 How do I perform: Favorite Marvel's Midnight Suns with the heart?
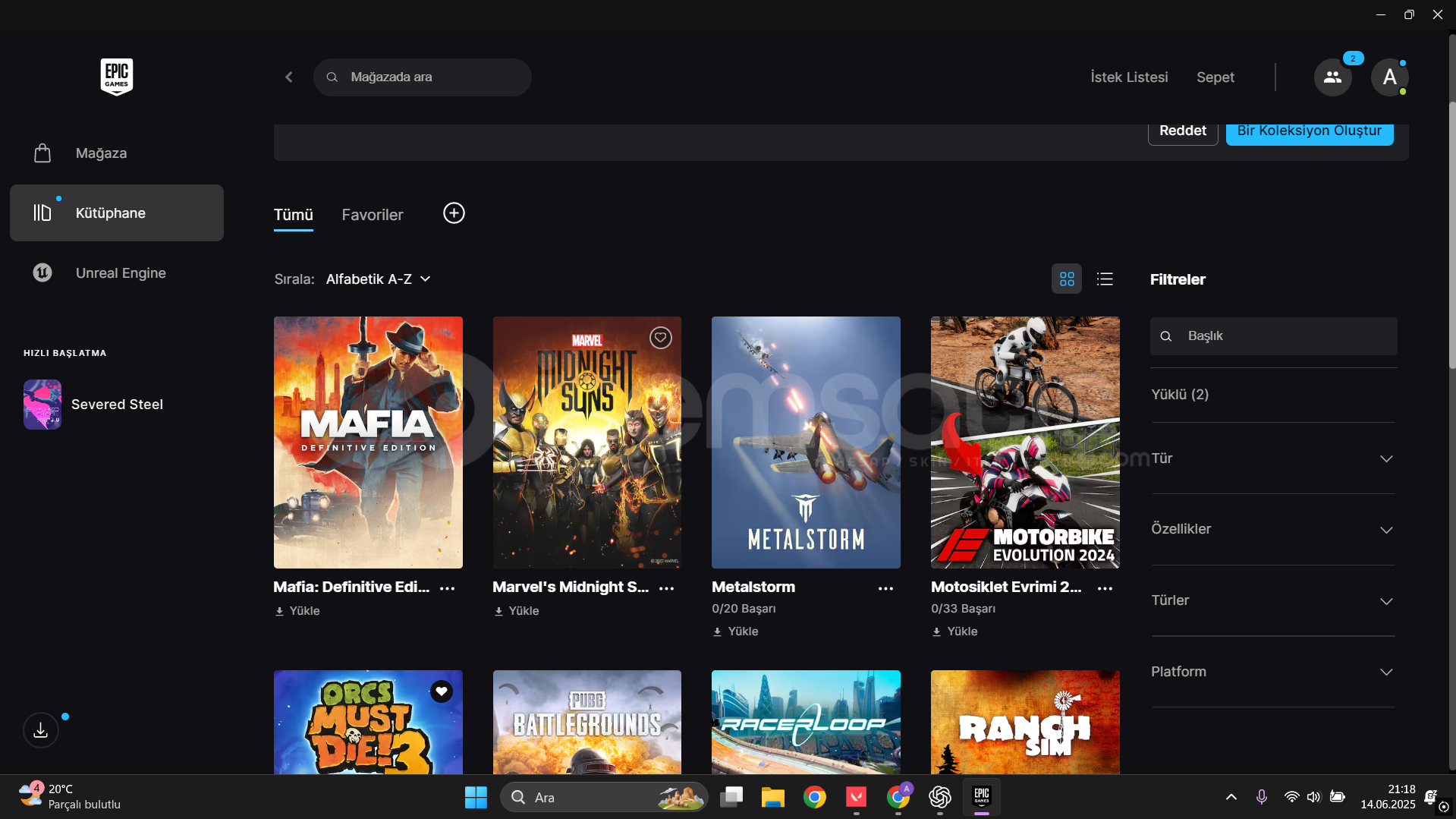[661, 338]
